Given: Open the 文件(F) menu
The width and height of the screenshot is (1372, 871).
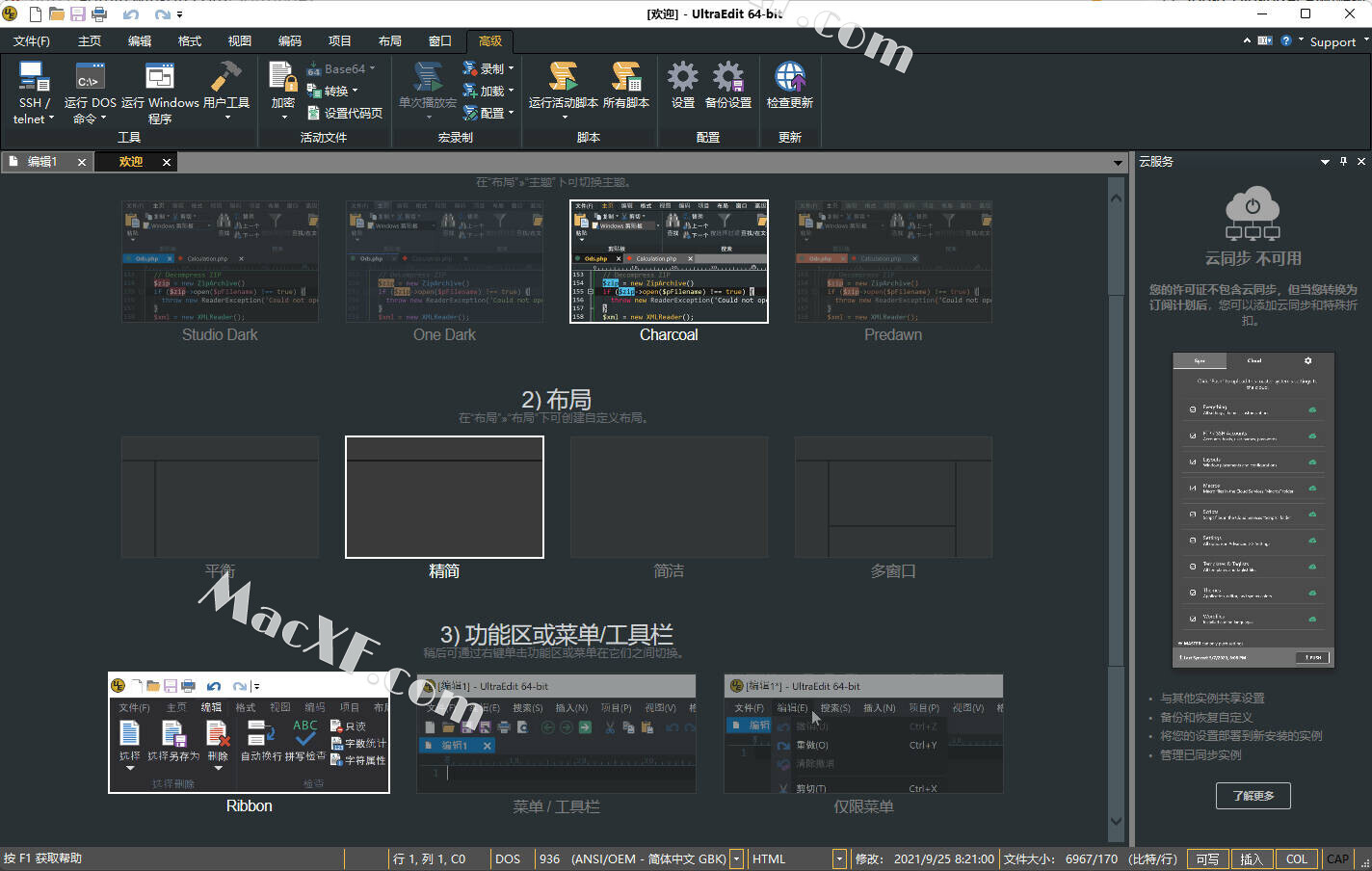Looking at the screenshot, I should tap(32, 40).
